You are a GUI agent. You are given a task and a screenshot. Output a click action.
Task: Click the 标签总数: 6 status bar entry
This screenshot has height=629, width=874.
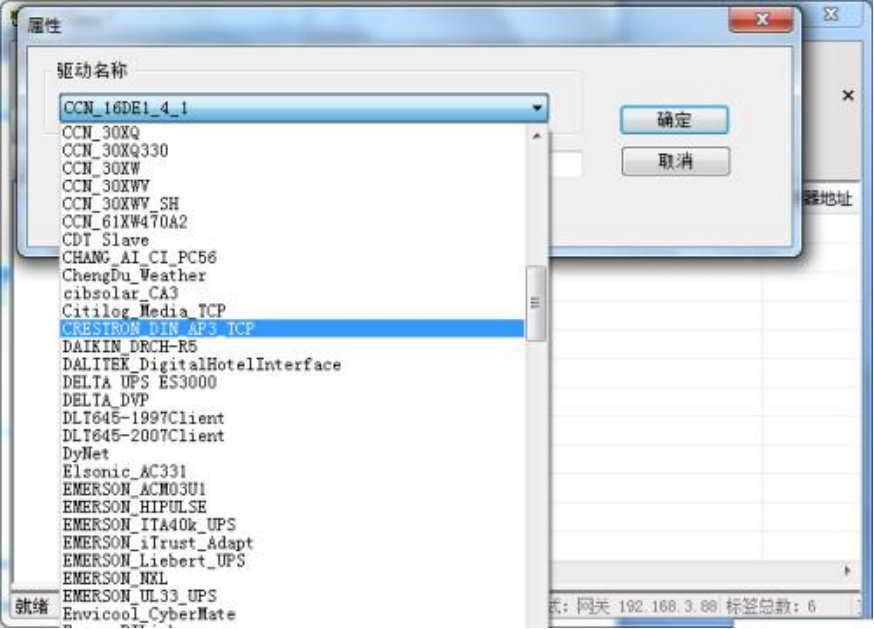point(770,606)
